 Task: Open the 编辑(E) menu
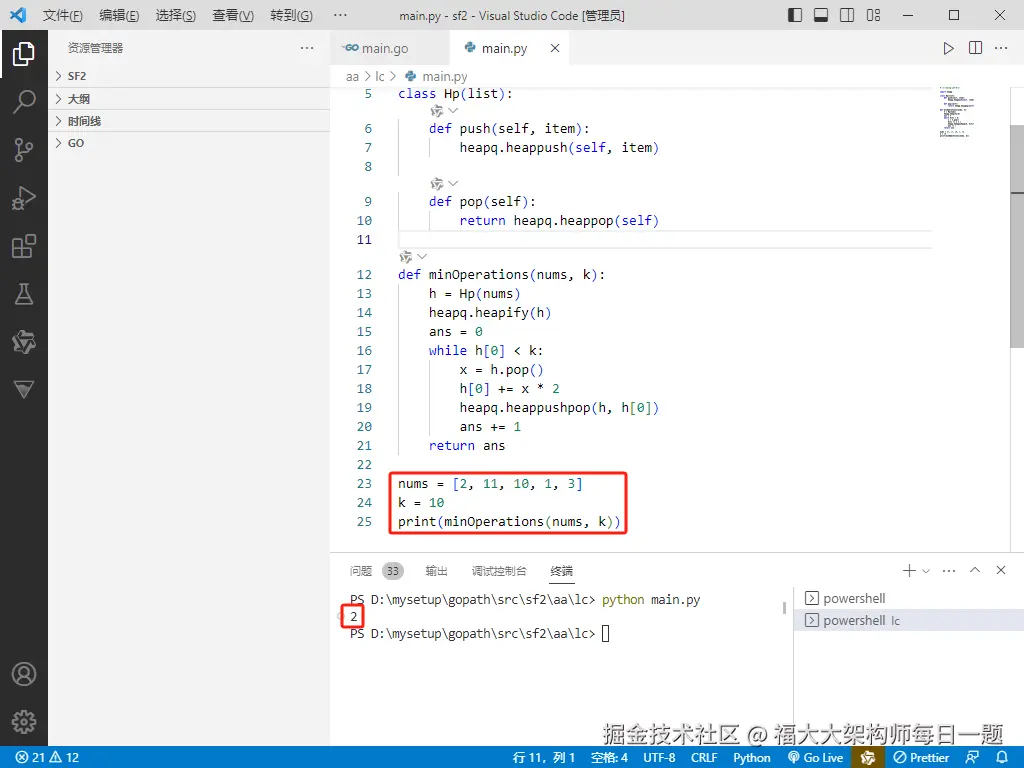119,15
